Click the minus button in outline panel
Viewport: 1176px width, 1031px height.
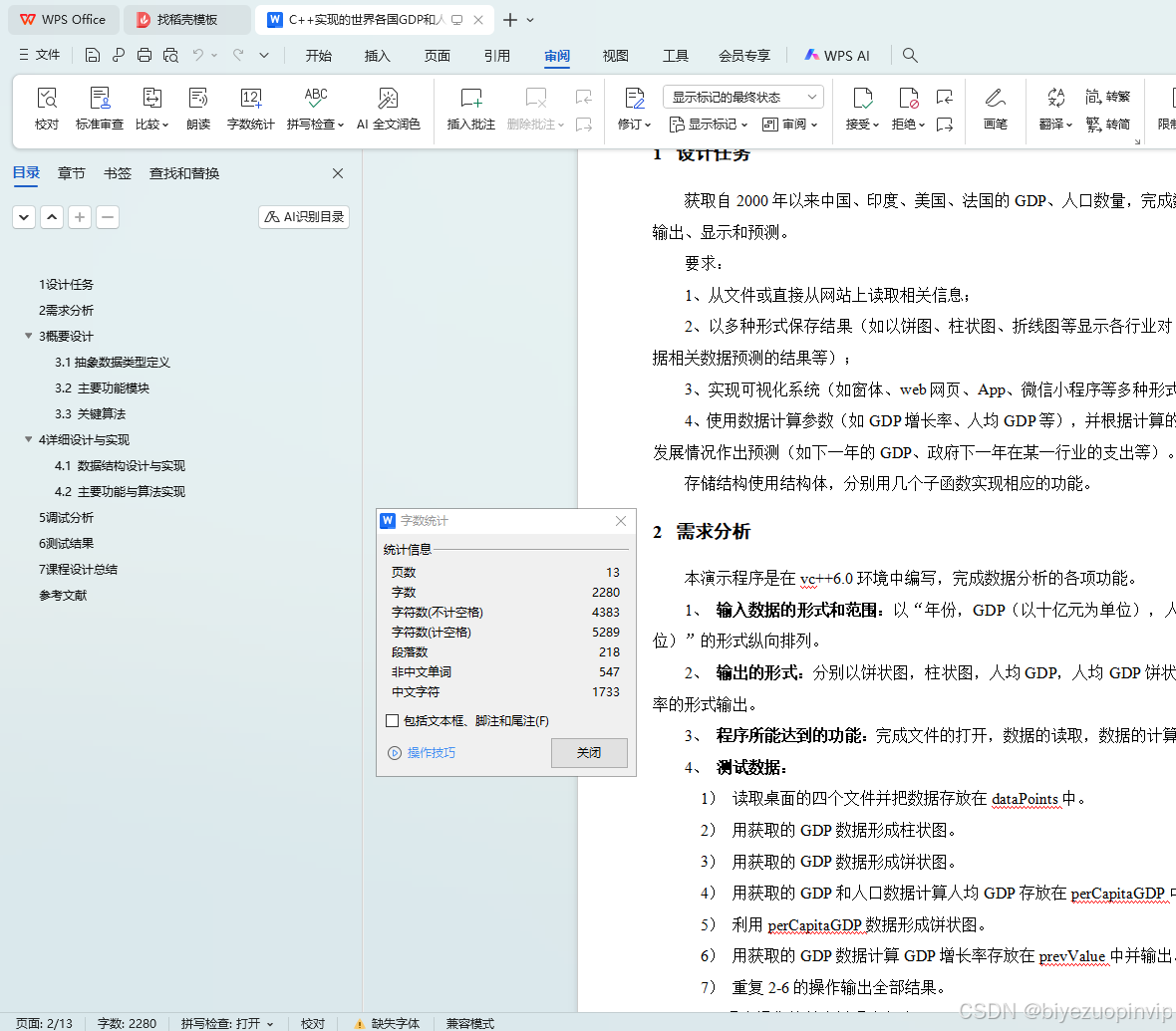coord(108,217)
